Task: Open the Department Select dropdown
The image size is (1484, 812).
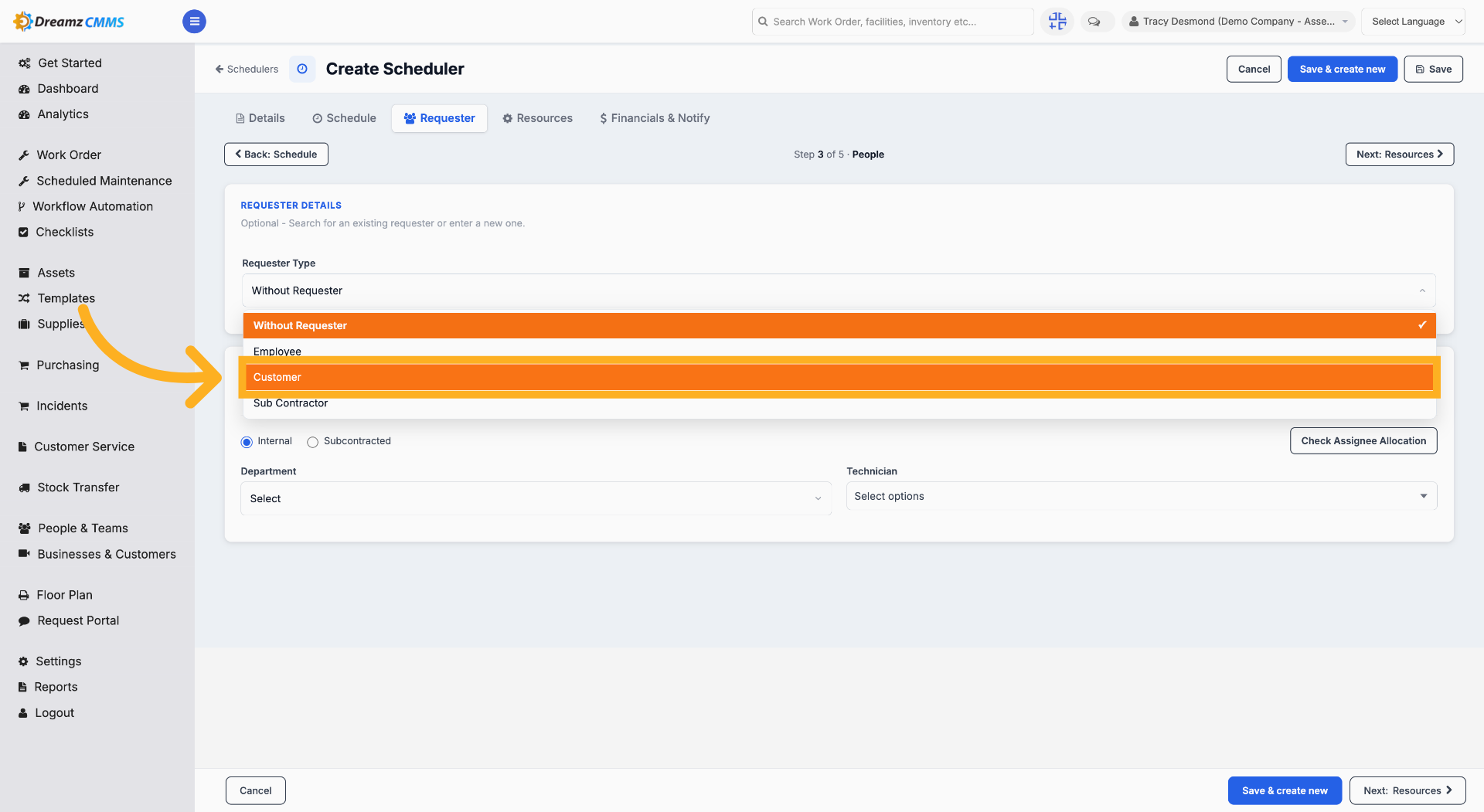Action: pos(536,498)
